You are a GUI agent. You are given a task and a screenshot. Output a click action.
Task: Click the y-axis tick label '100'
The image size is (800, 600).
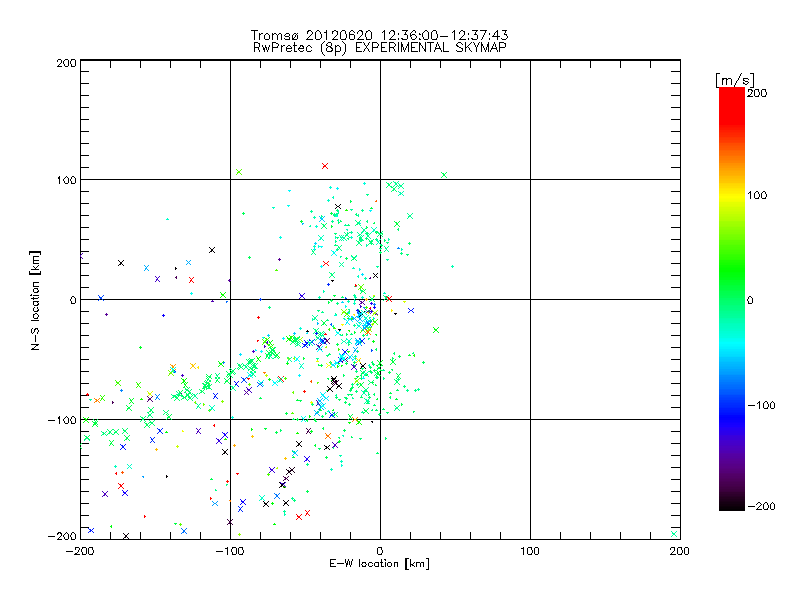[x=66, y=180]
